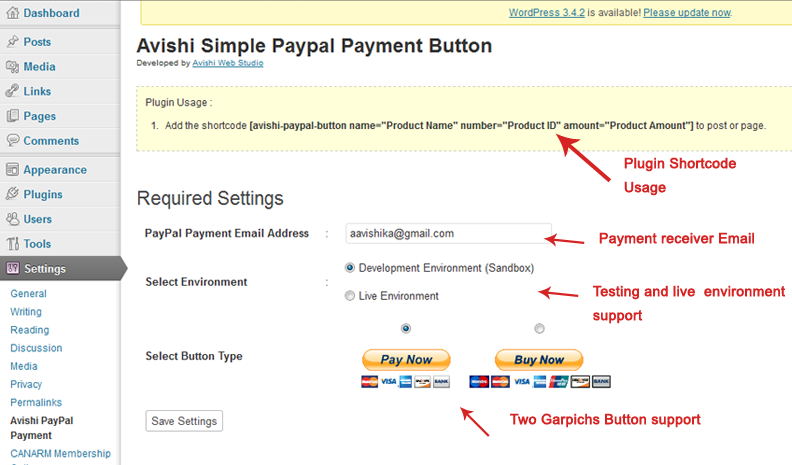This screenshot has height=465, width=792.
Task: Open the Avishi Web Studio link
Action: click(x=228, y=63)
